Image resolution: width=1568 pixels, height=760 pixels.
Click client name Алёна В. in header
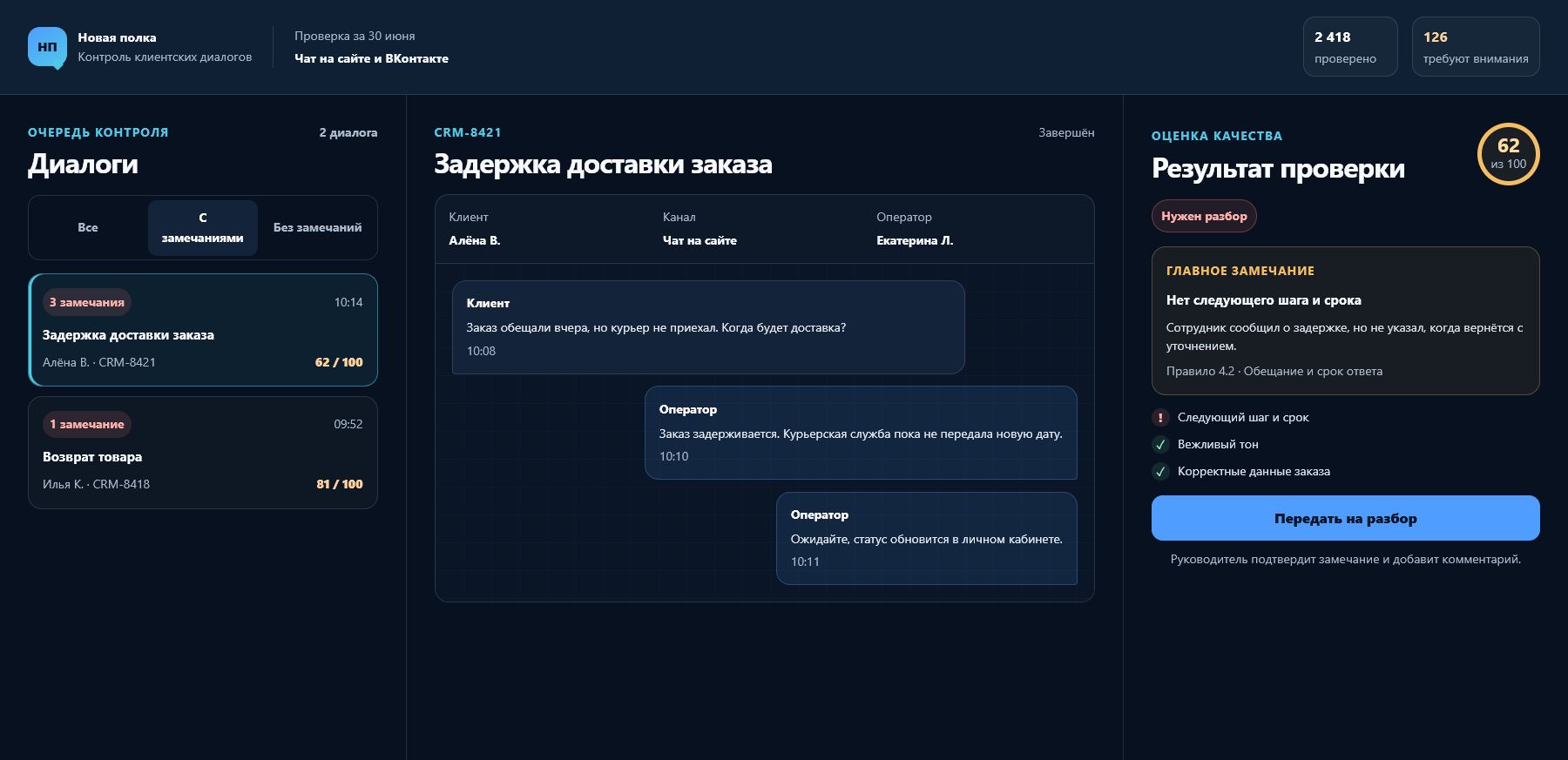click(x=475, y=240)
